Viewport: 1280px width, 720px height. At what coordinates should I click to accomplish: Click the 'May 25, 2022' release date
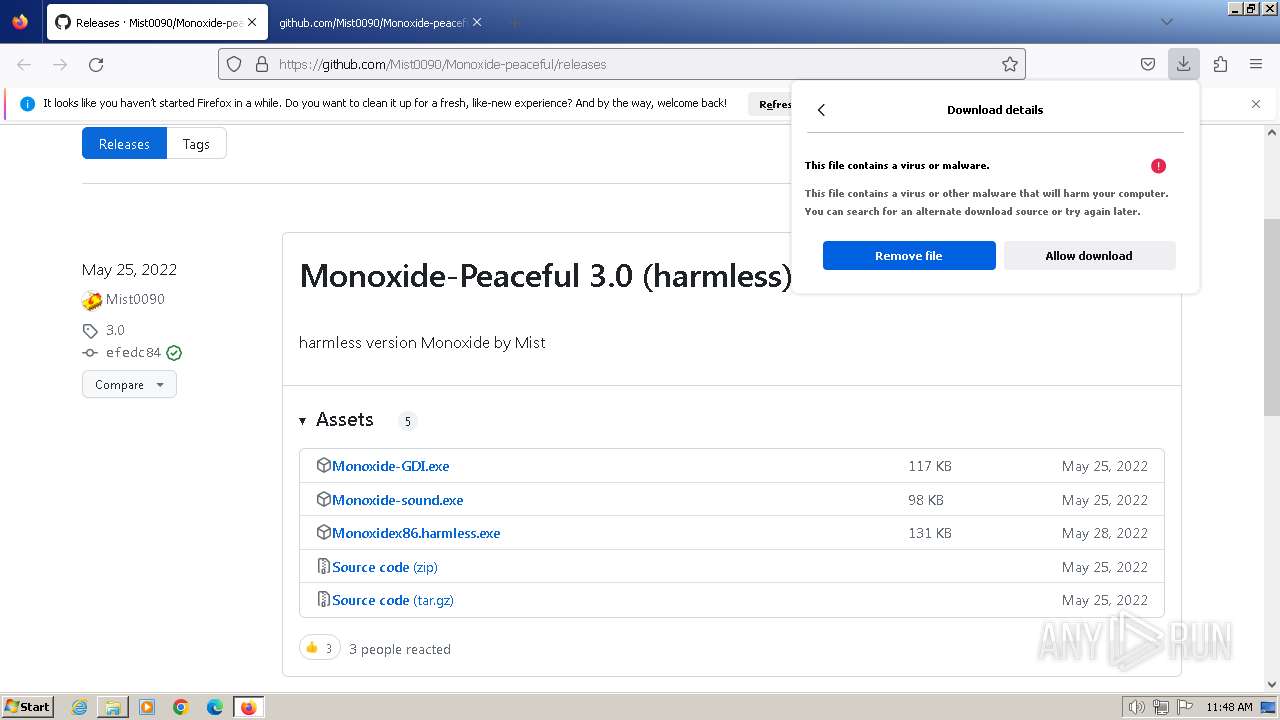(129, 269)
